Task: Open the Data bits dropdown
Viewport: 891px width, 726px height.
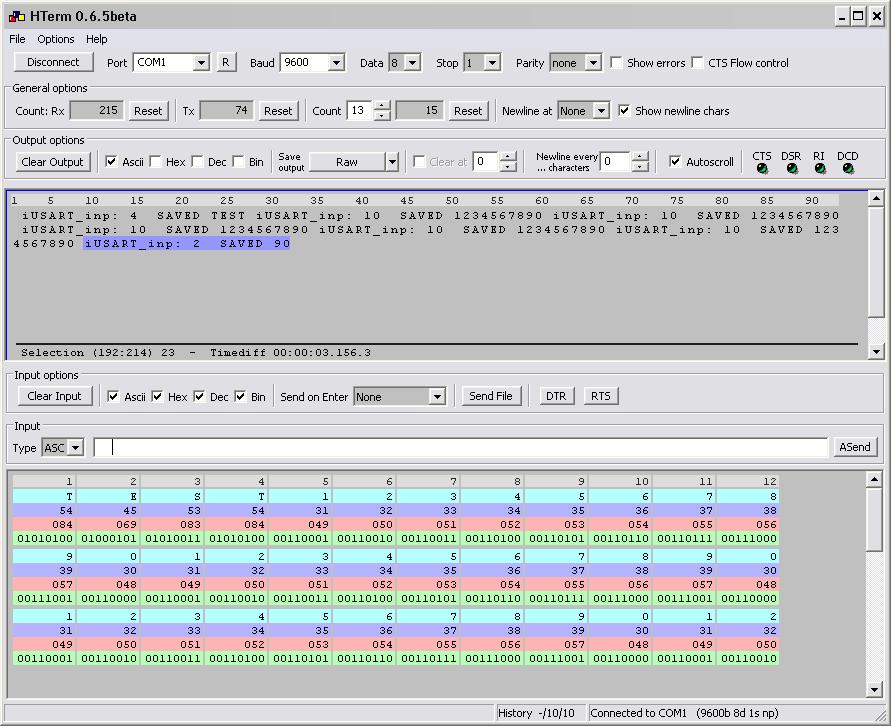Action: (x=413, y=62)
